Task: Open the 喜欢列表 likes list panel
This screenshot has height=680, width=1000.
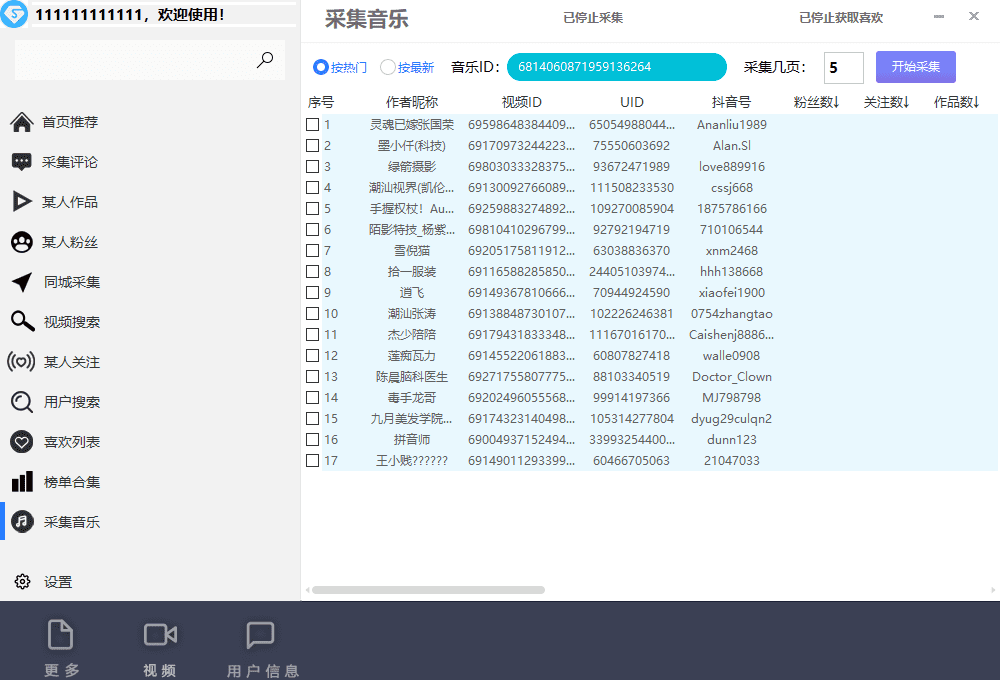Action: [x=61, y=441]
